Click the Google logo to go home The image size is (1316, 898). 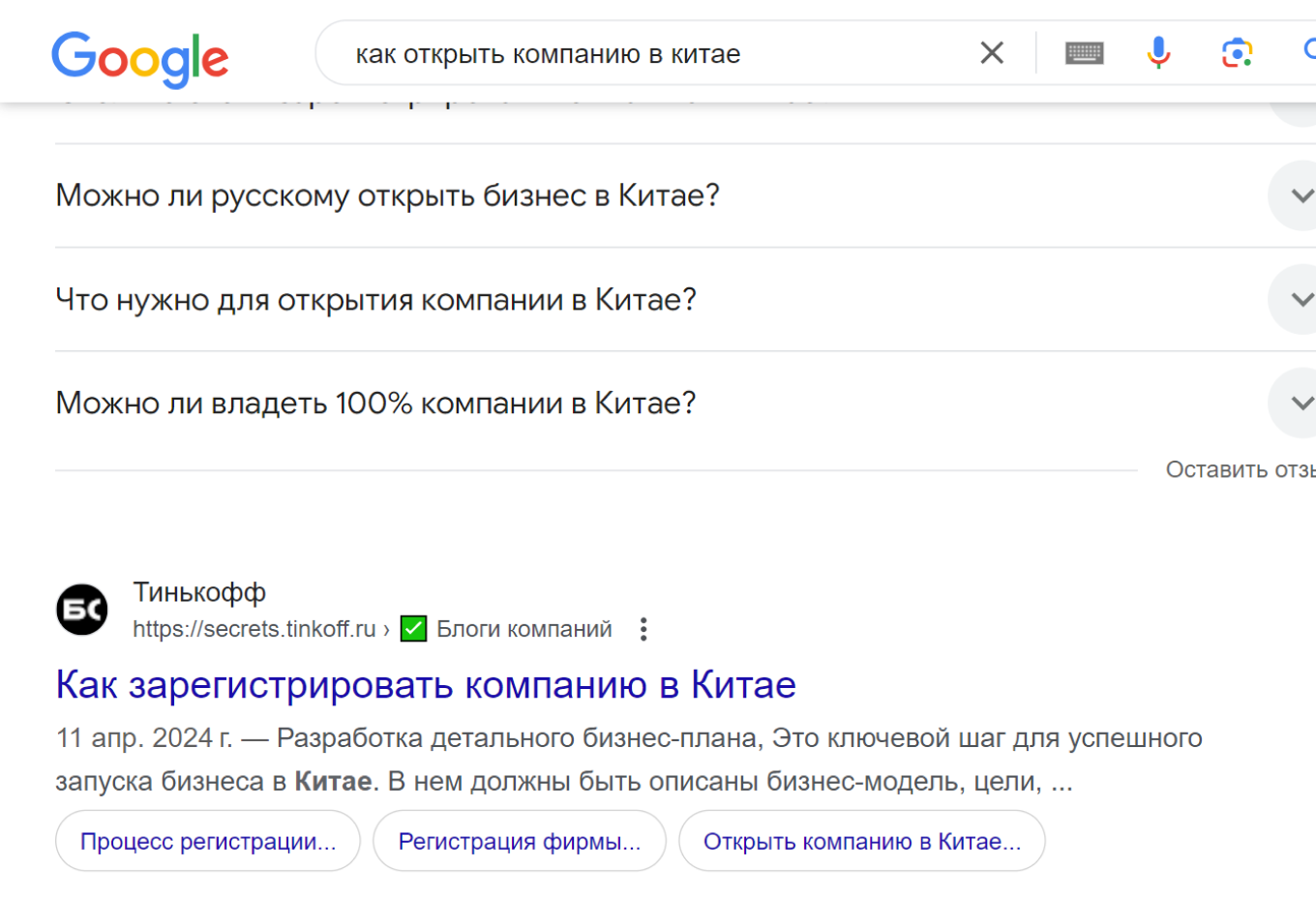click(x=139, y=58)
